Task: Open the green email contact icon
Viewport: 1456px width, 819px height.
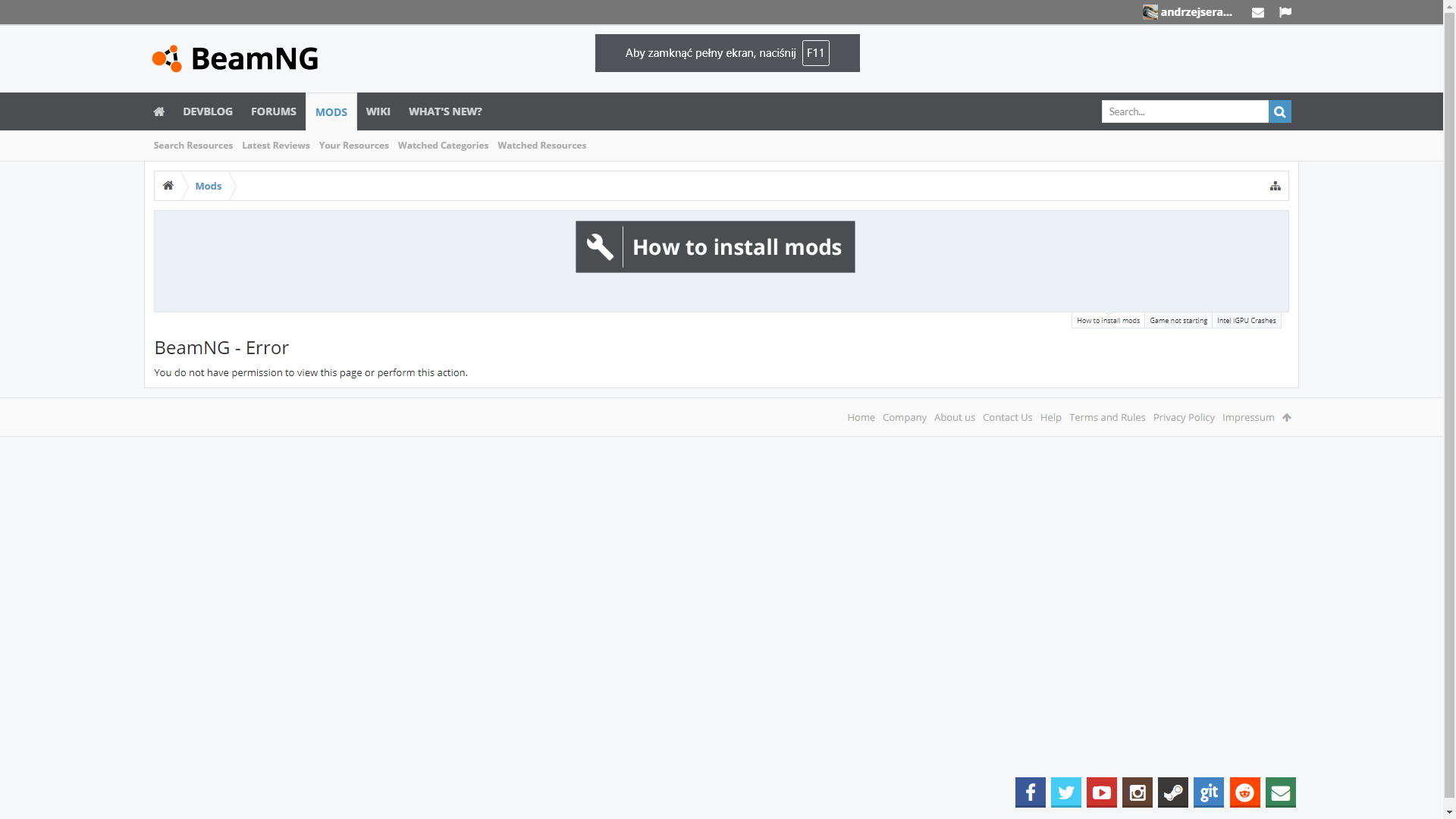Action: pyautogui.click(x=1280, y=792)
